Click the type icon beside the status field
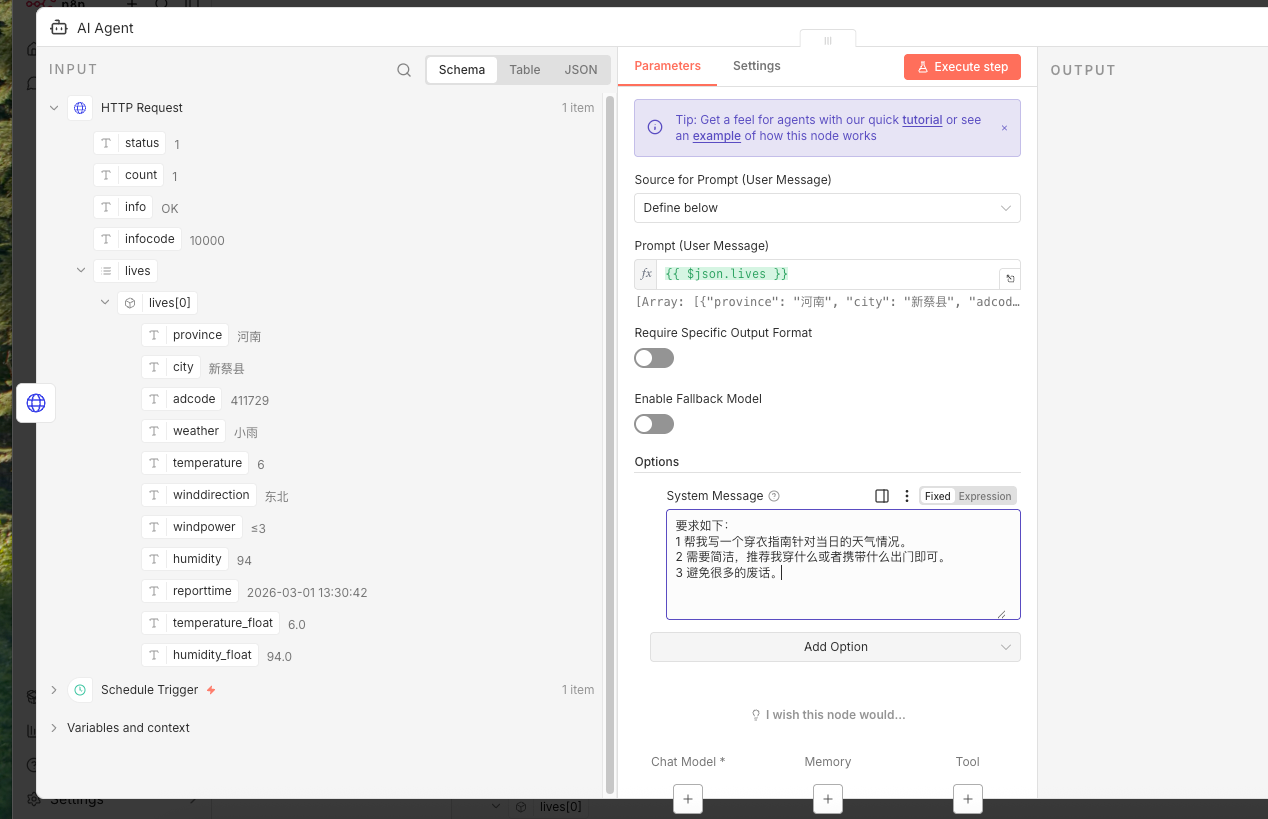 [x=106, y=143]
